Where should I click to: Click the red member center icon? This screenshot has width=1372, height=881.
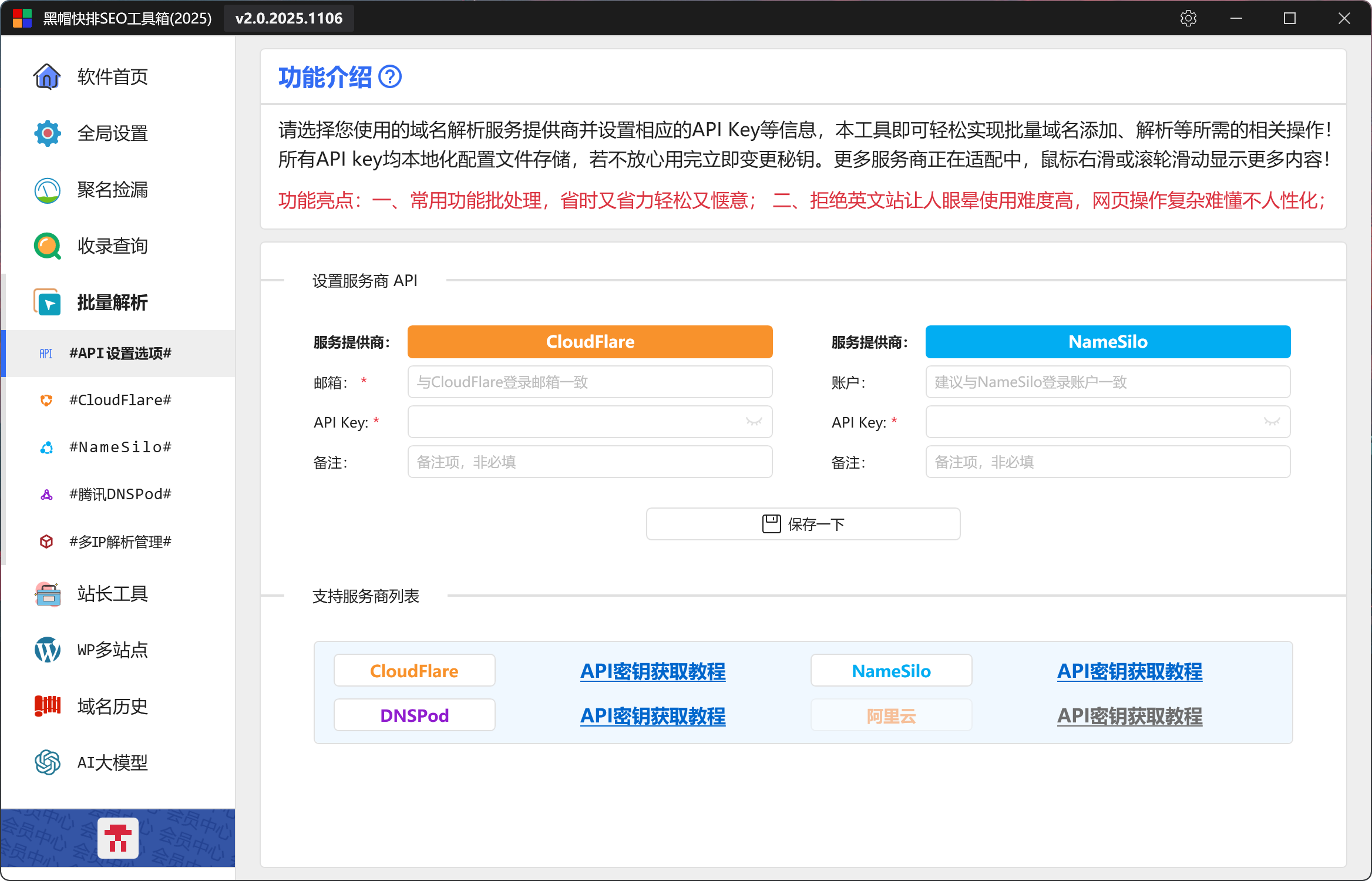point(118,838)
